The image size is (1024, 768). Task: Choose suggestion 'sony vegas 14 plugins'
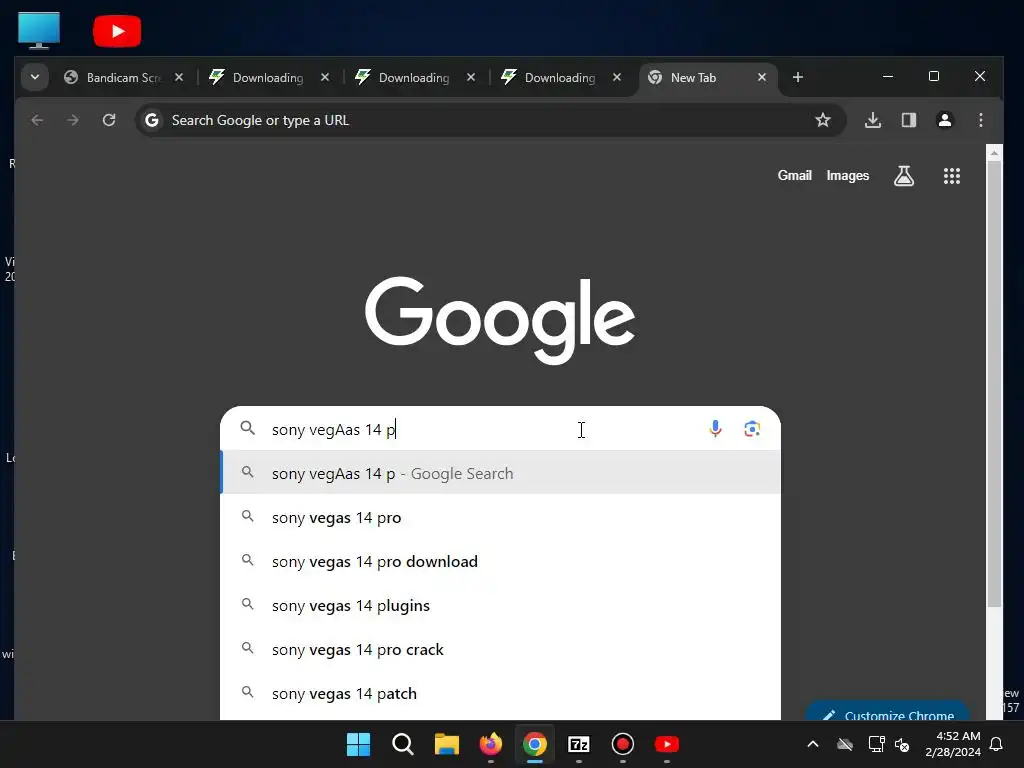pyautogui.click(x=501, y=605)
